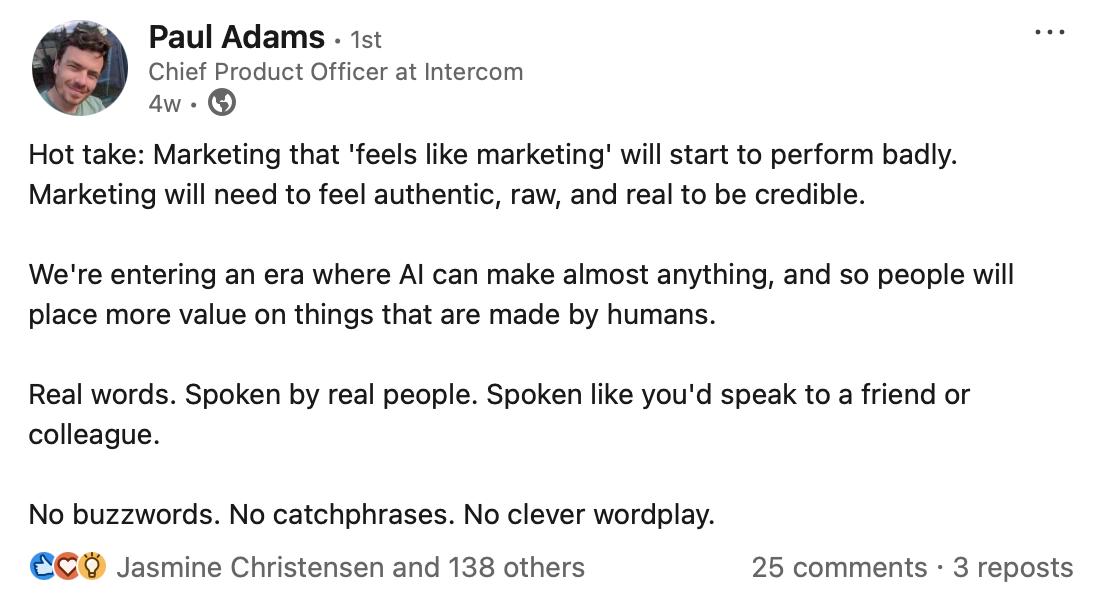Image resolution: width=1100 pixels, height=596 pixels.
Task: View the 25 comments
Action: click(839, 567)
